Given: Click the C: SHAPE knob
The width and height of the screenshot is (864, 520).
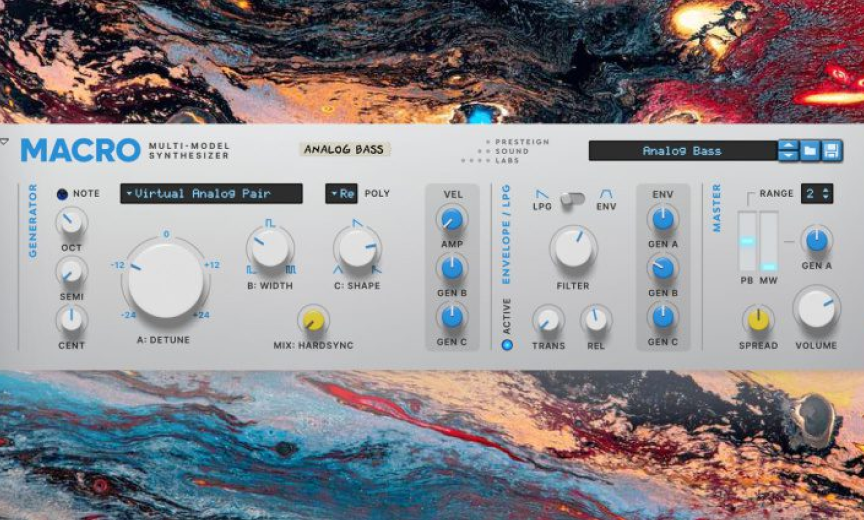Looking at the screenshot, I should (x=357, y=247).
